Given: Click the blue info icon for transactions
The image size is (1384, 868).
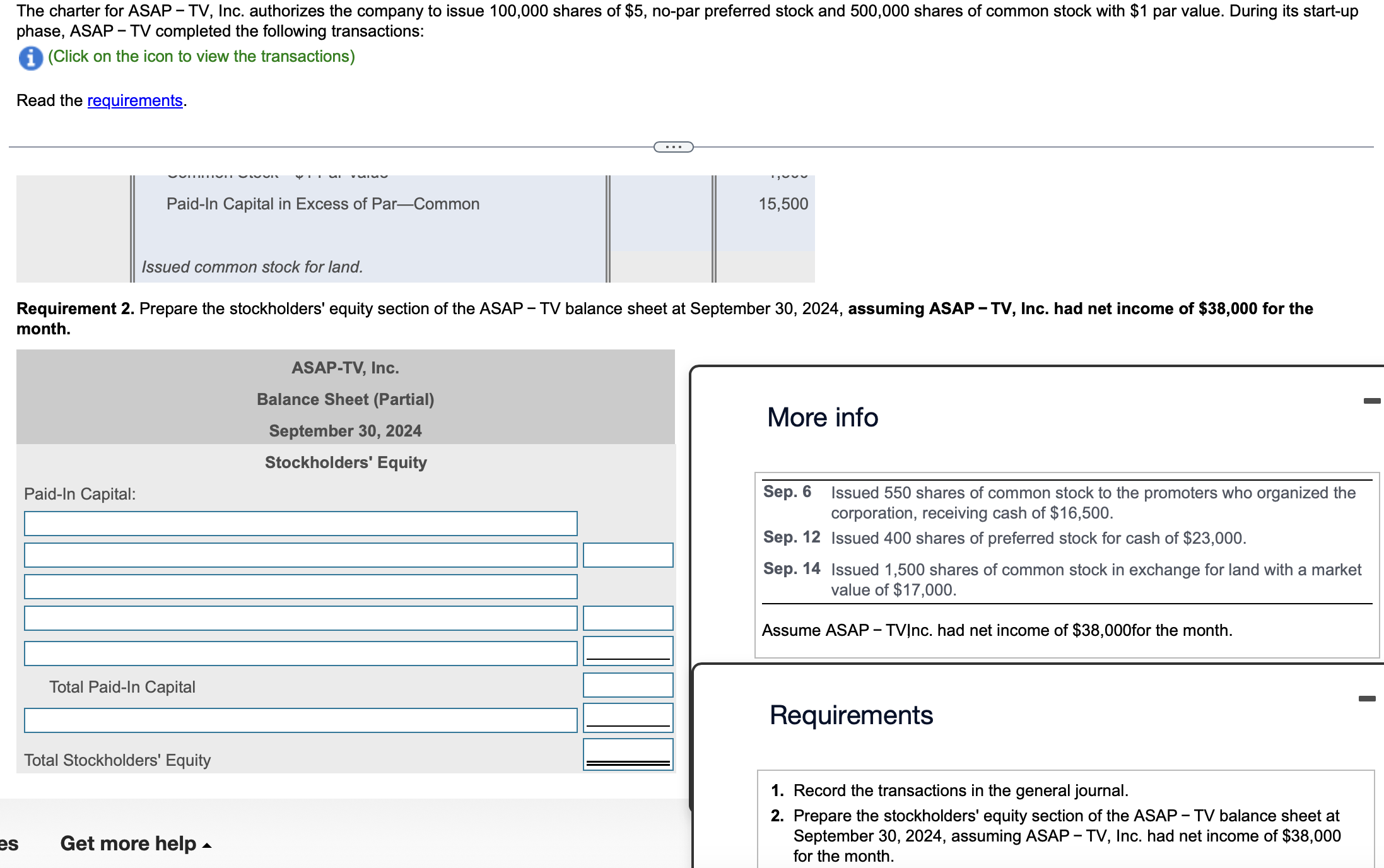Looking at the screenshot, I should click(x=30, y=58).
